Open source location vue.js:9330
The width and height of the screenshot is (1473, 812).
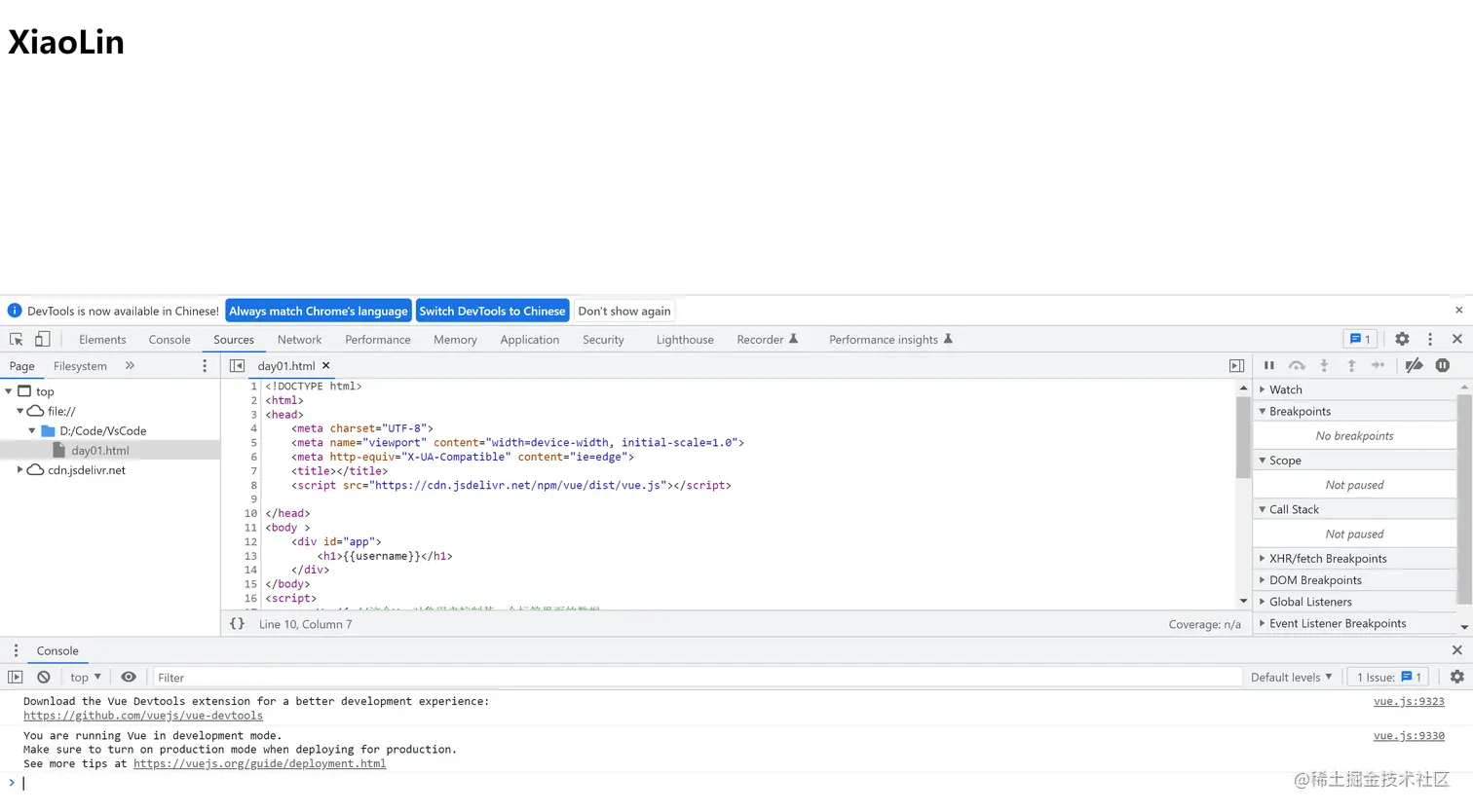1409,736
